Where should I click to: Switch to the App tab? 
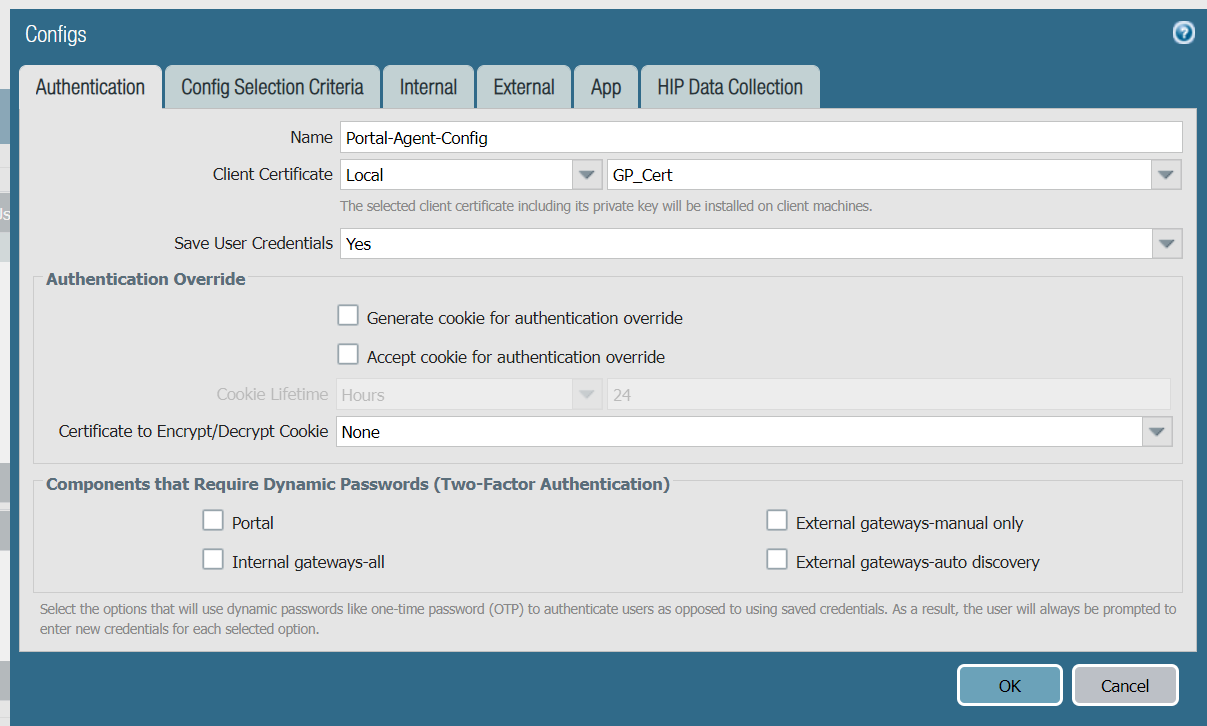click(606, 87)
